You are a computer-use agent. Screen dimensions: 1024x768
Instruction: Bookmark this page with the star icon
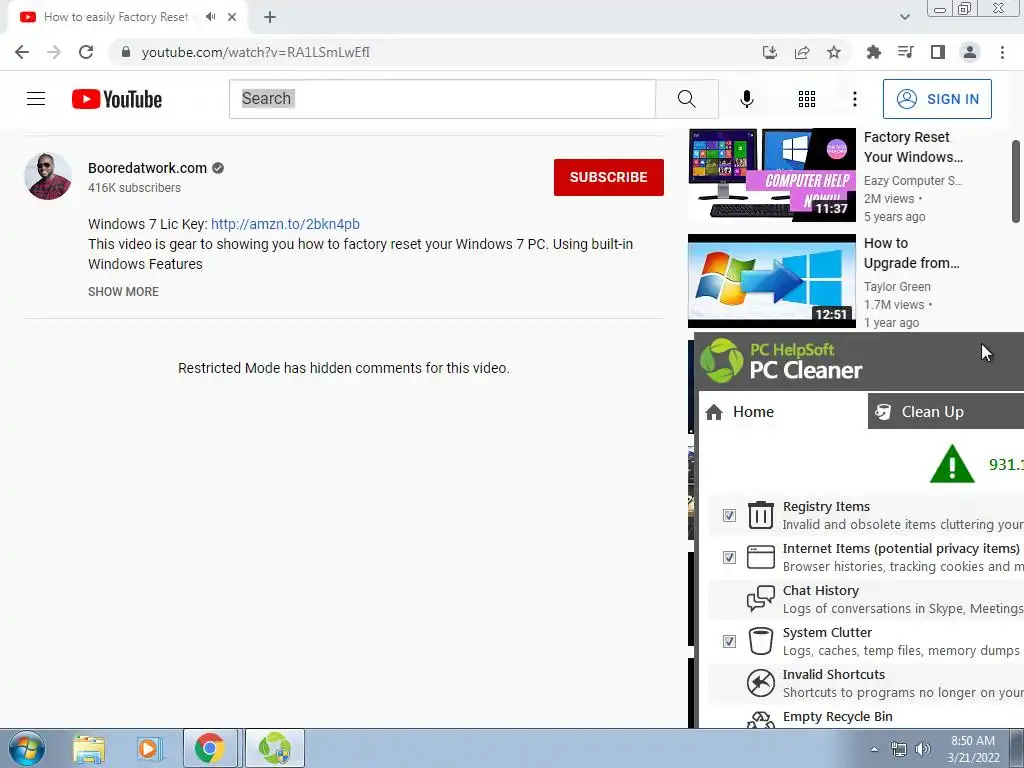tap(834, 52)
